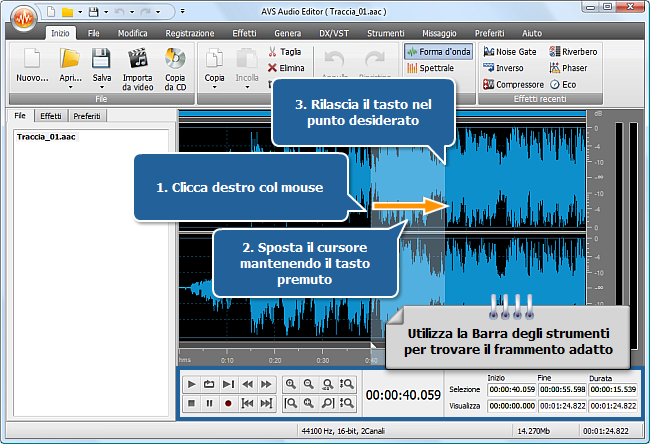The width and height of the screenshot is (650, 444).
Task: Click Copia da CD disc icon
Action: point(175,58)
